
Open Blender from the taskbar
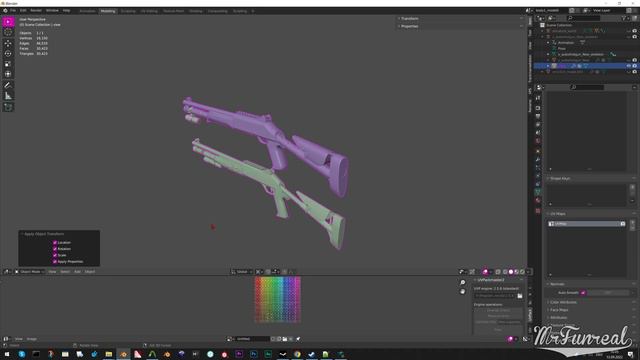(x=123, y=354)
